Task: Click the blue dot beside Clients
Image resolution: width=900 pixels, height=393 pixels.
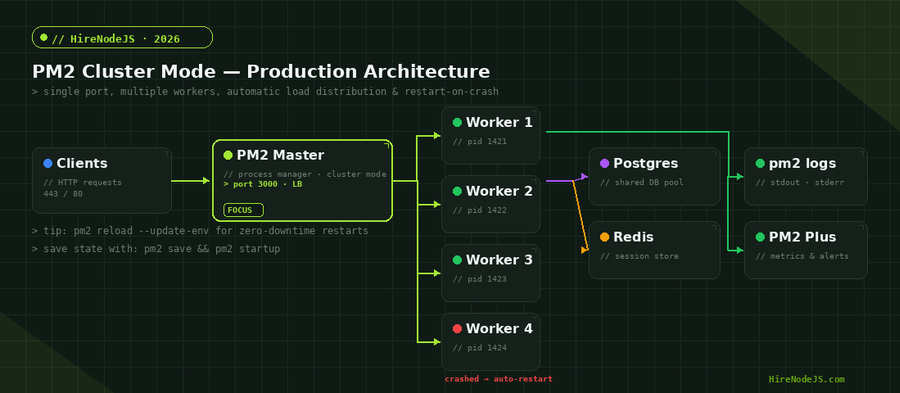Action: point(48,164)
